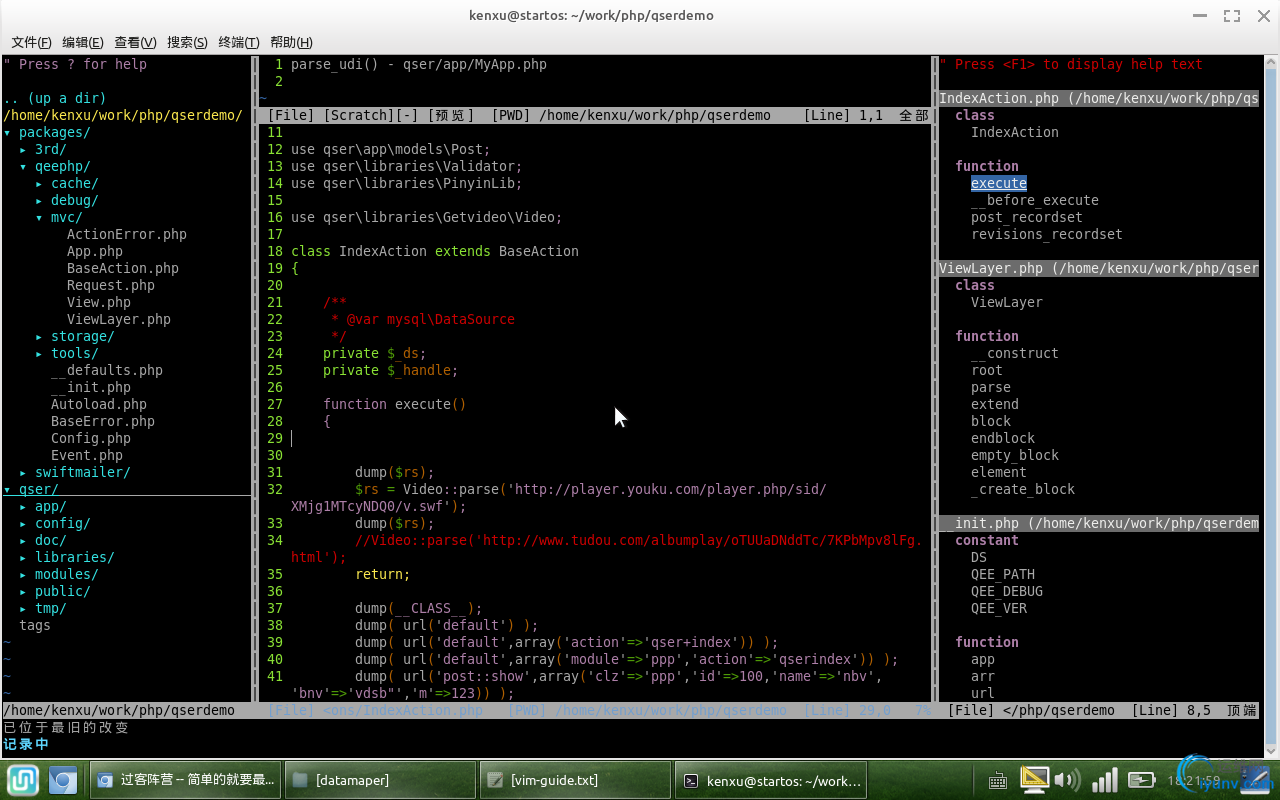Click the ViewLayer.php taglist file header

pyautogui.click(x=1099, y=268)
